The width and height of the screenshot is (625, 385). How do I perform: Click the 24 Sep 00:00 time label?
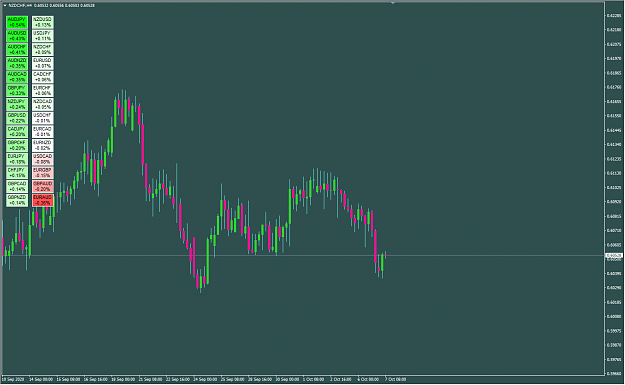pyautogui.click(x=205, y=379)
